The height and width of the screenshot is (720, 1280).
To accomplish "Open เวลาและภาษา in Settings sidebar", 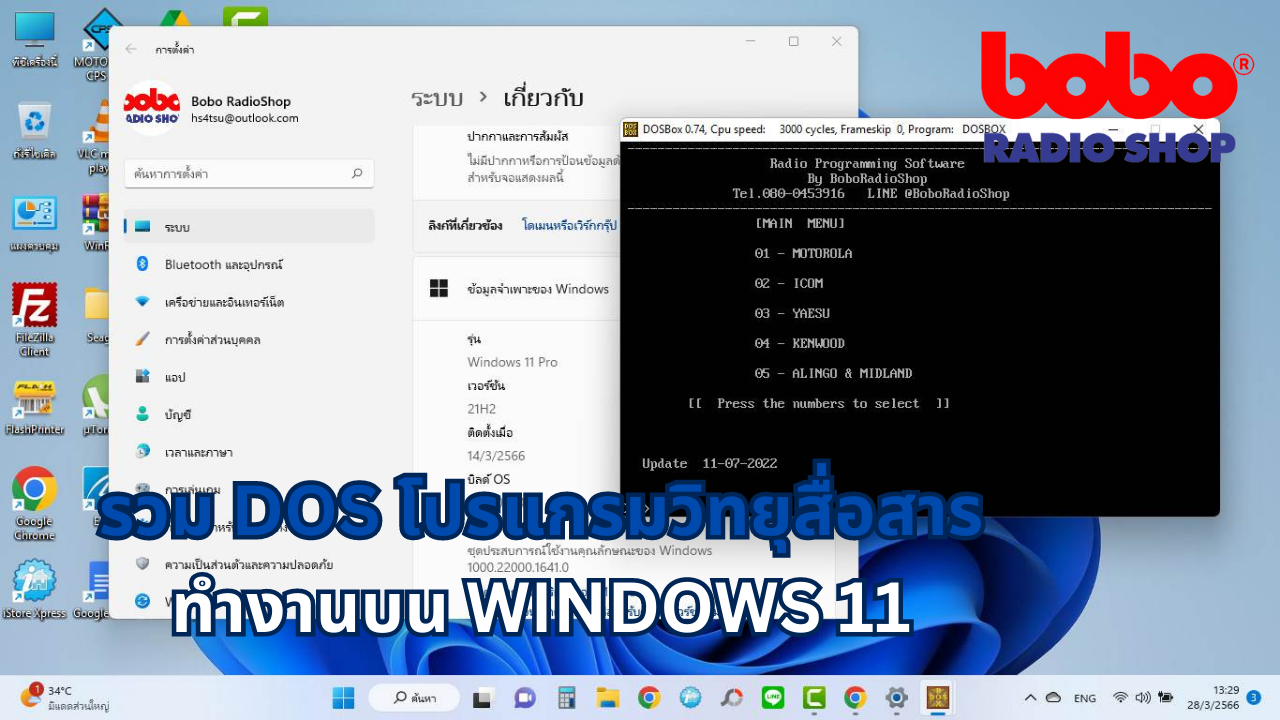I will [249, 453].
